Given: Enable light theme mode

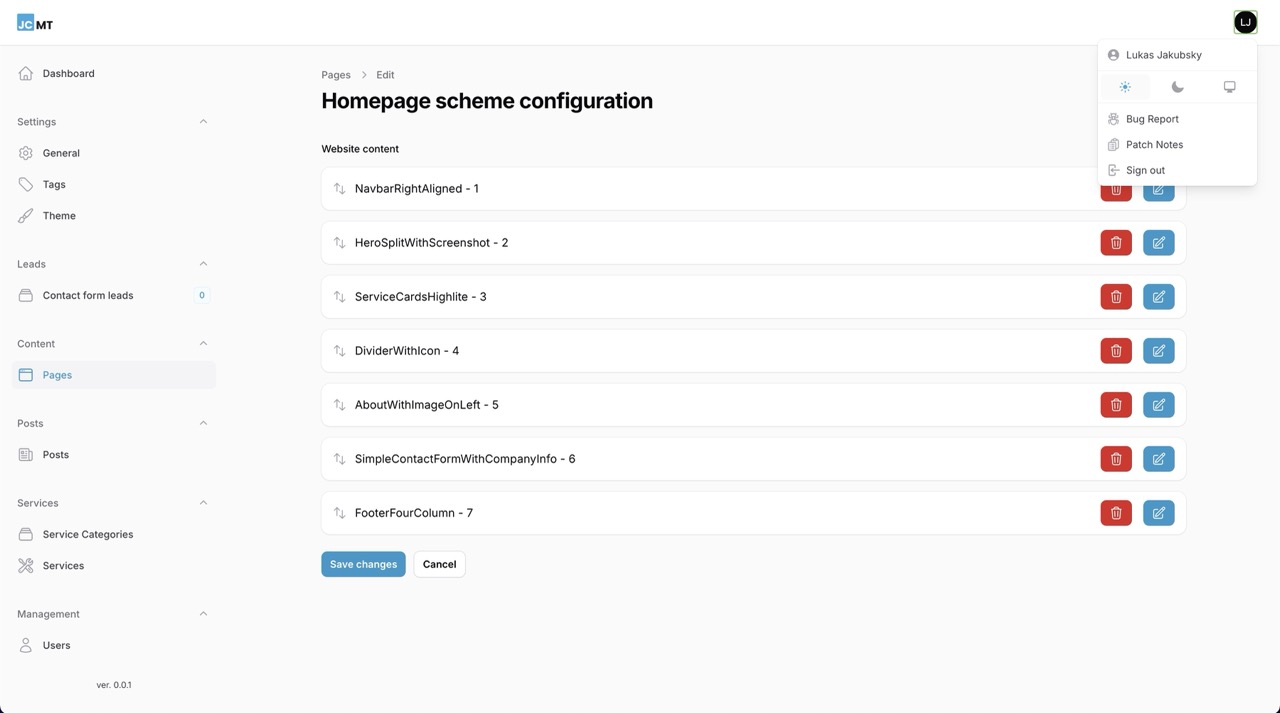Looking at the screenshot, I should tap(1125, 86).
